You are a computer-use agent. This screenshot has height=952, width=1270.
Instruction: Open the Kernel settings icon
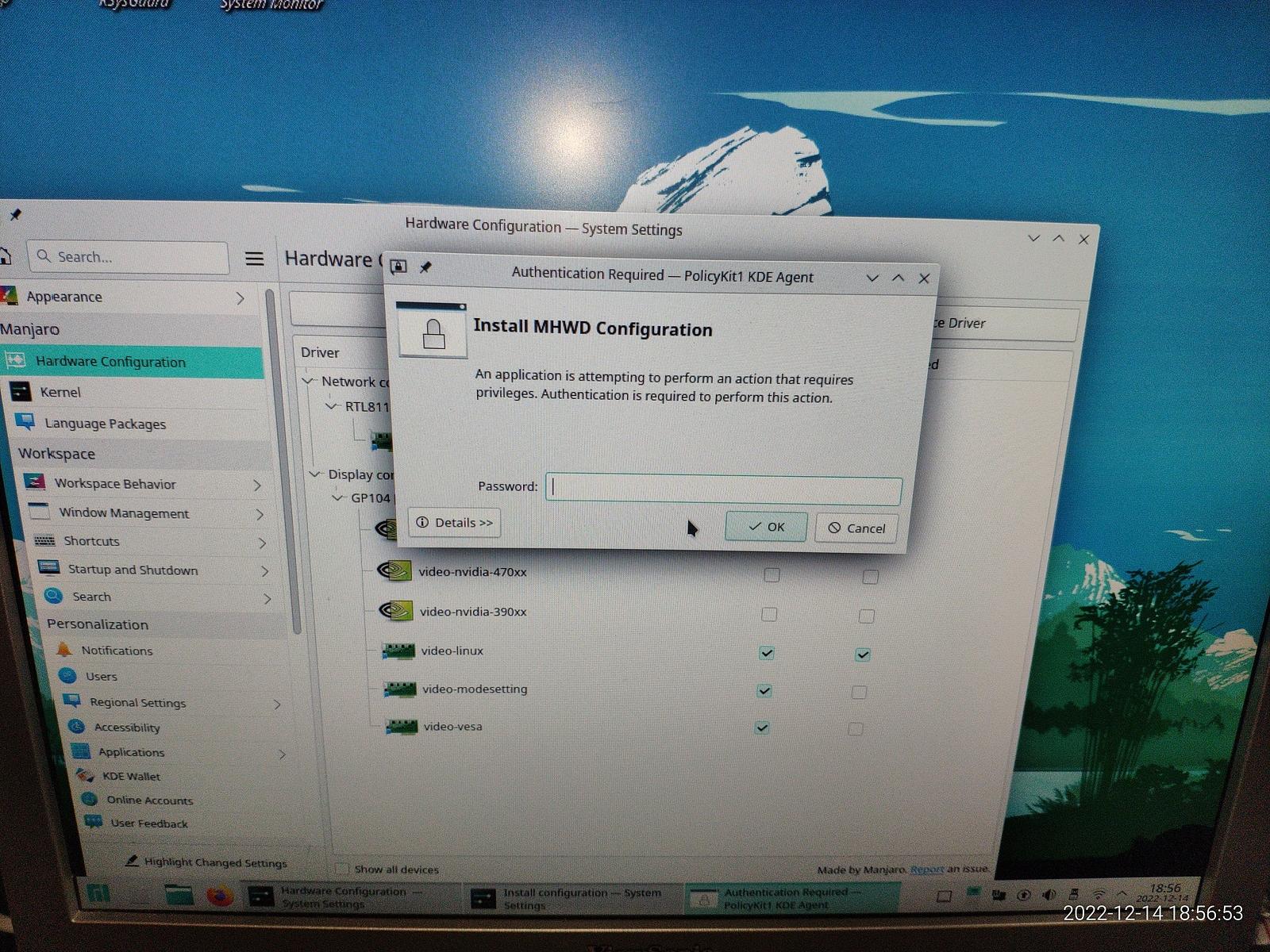tap(20, 391)
